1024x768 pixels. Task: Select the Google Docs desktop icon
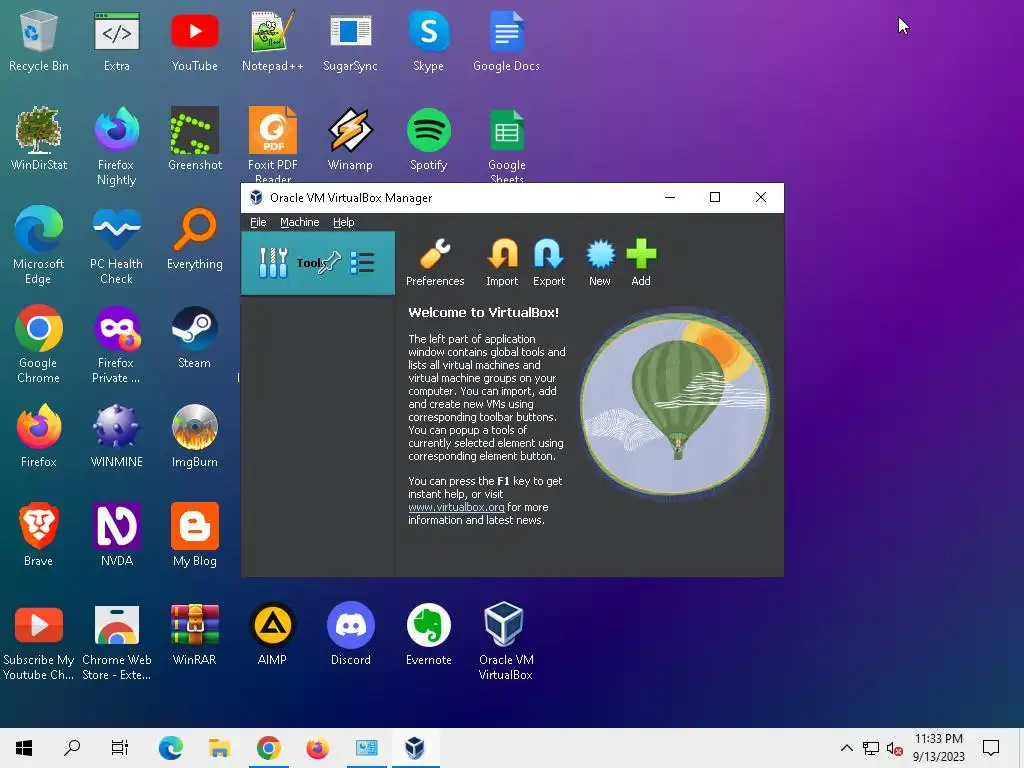point(506,40)
